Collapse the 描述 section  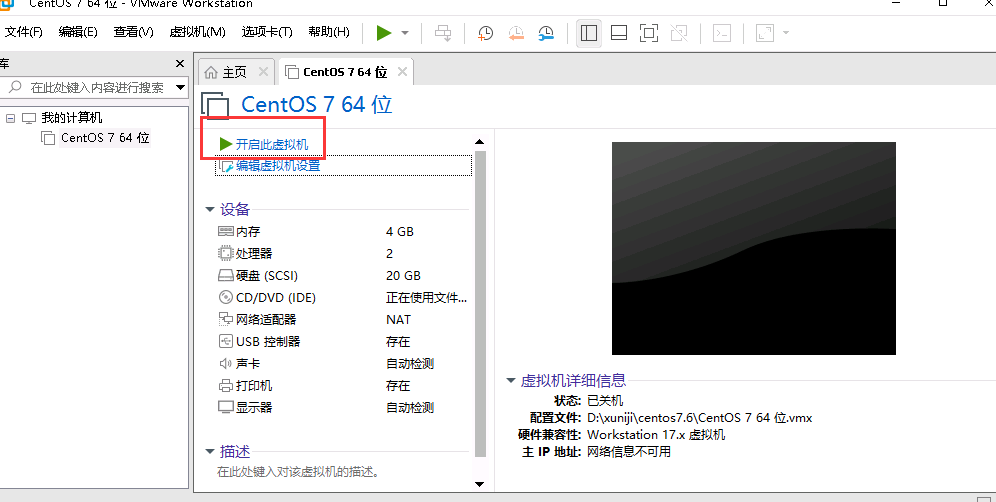(x=210, y=452)
